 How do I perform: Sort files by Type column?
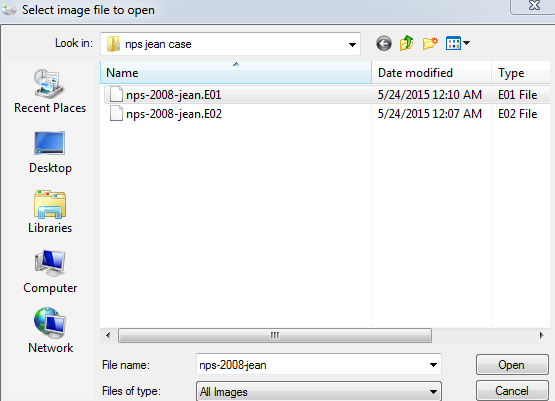tap(521, 73)
